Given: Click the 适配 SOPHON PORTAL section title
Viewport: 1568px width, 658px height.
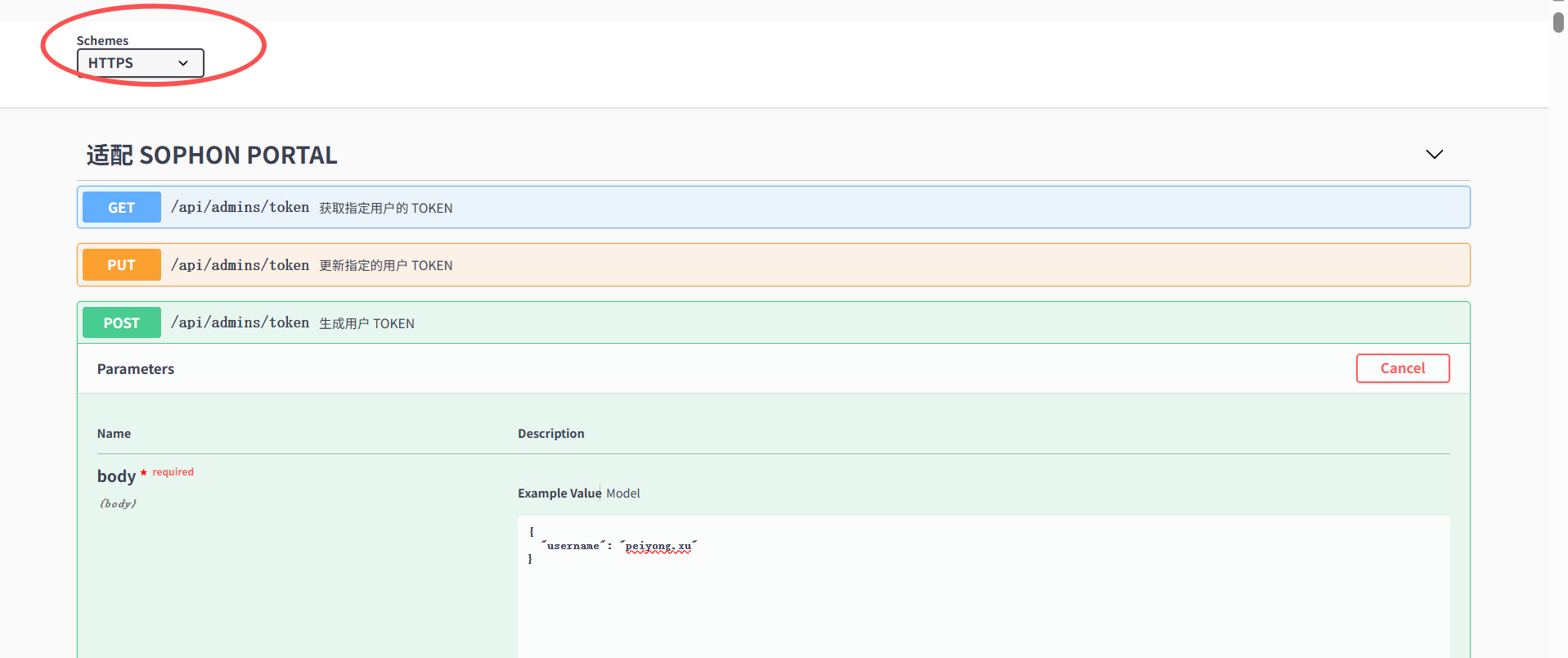Looking at the screenshot, I should 212,155.
